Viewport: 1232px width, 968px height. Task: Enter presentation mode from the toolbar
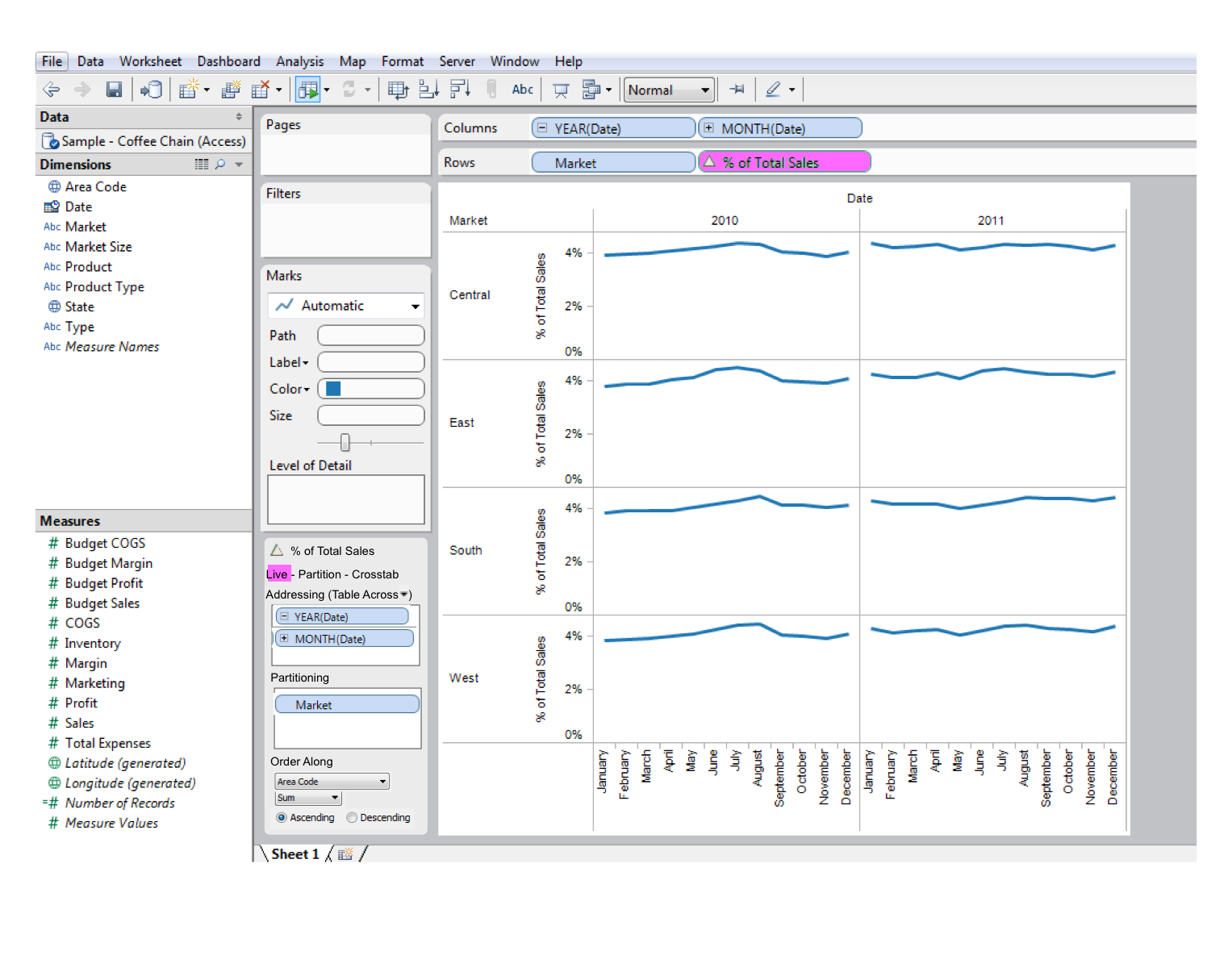click(x=560, y=89)
